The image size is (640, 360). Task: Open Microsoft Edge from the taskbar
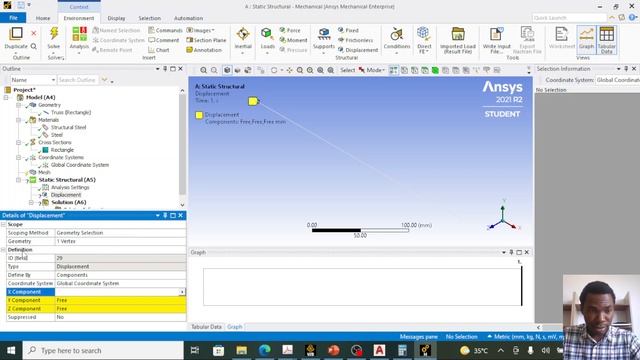[x=264, y=350]
